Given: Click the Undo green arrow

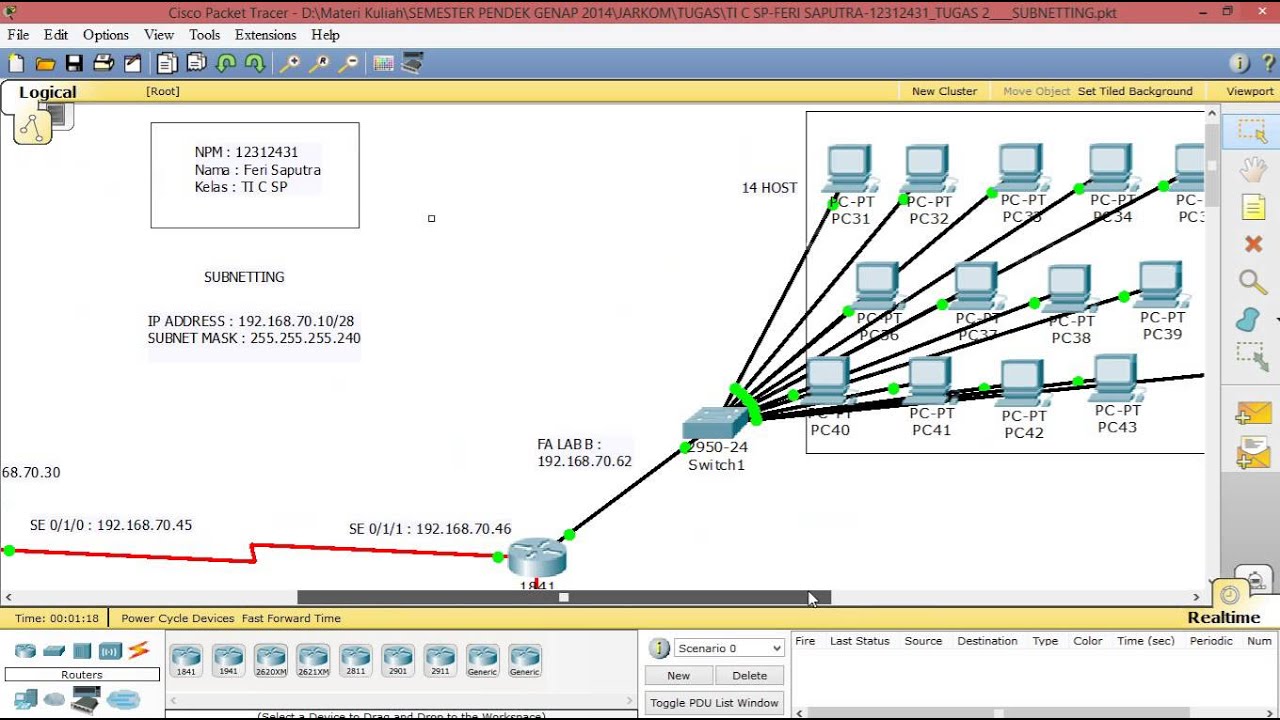Looking at the screenshot, I should (x=226, y=63).
